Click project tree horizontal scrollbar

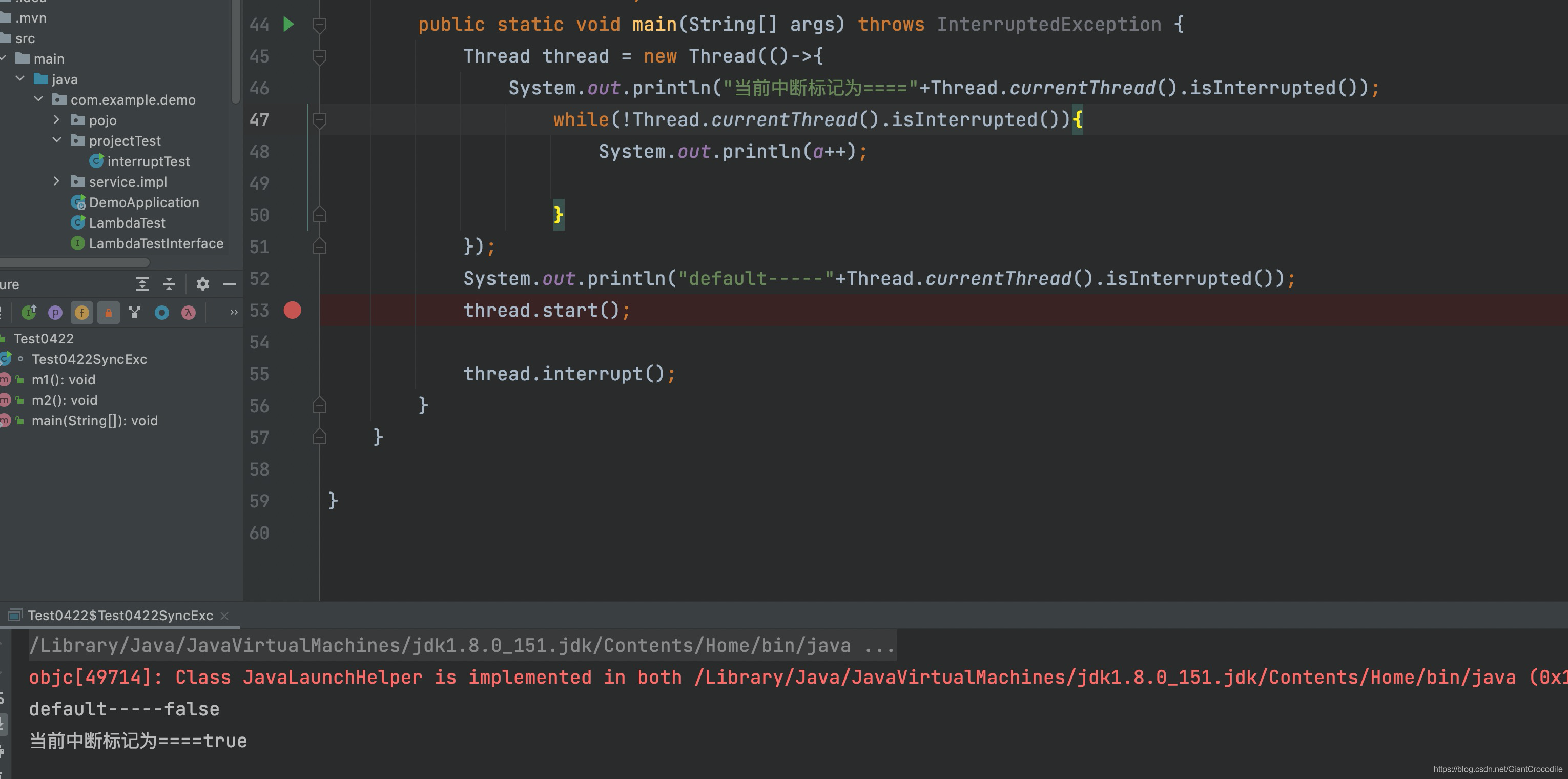[x=74, y=262]
